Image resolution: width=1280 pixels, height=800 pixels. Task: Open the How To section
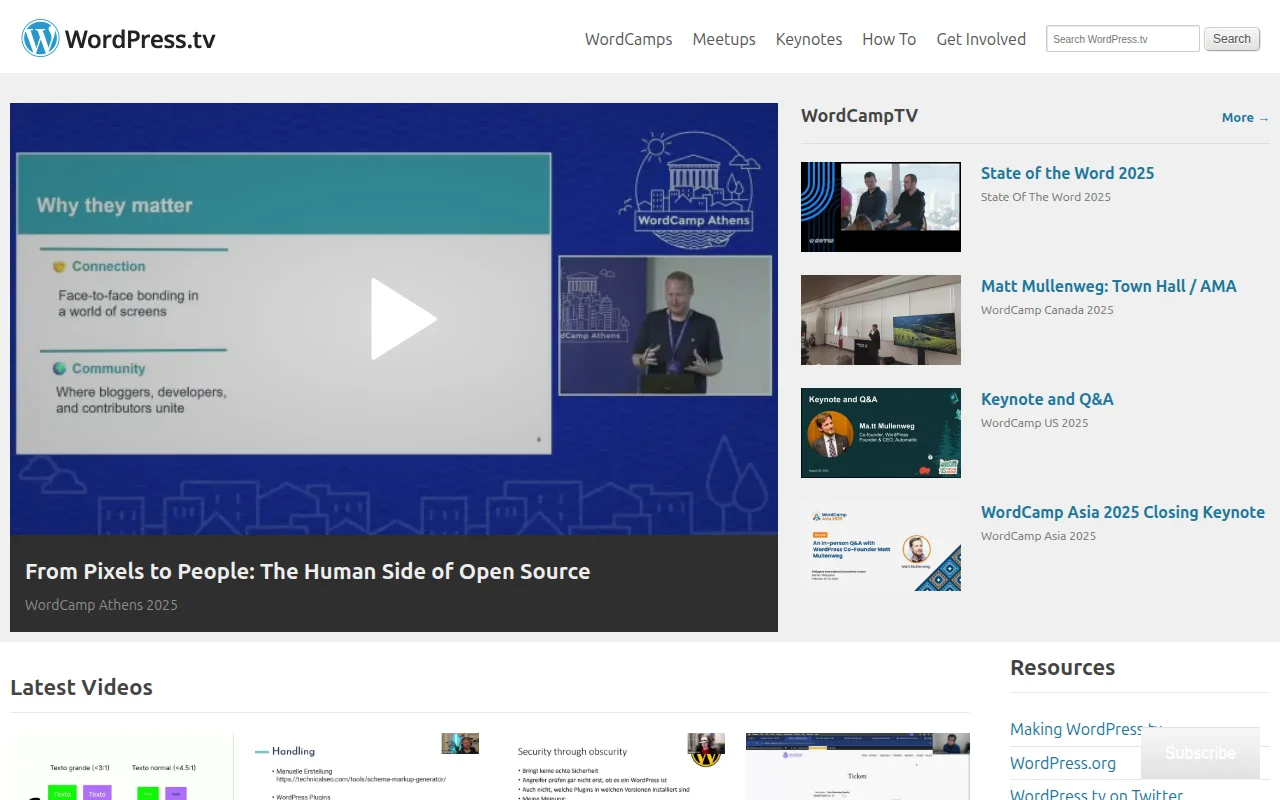tap(888, 39)
